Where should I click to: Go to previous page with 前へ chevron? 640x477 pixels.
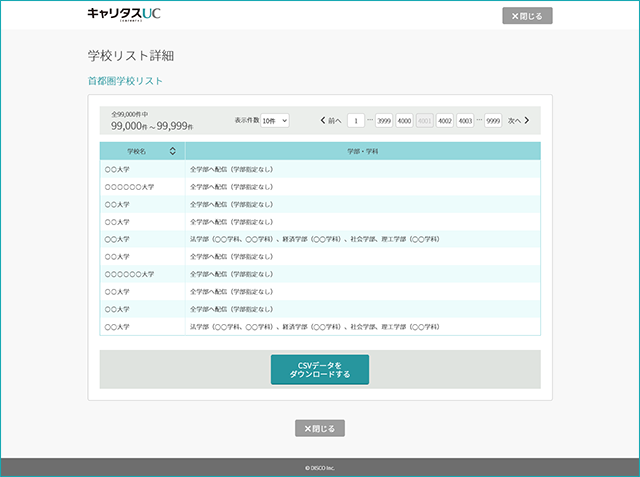click(331, 120)
